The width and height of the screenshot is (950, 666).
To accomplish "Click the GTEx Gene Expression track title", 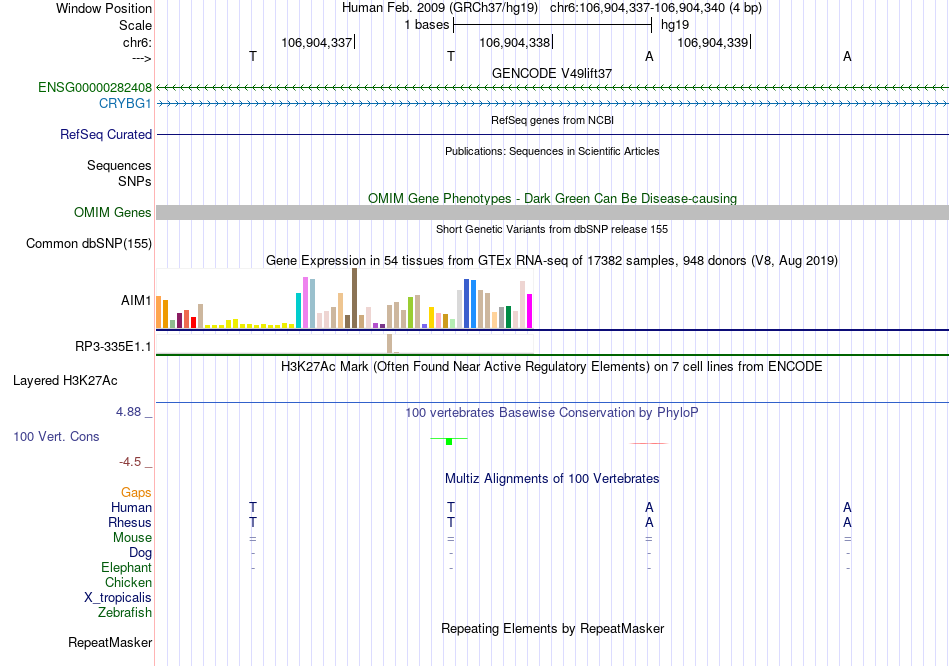I will [x=552, y=261].
